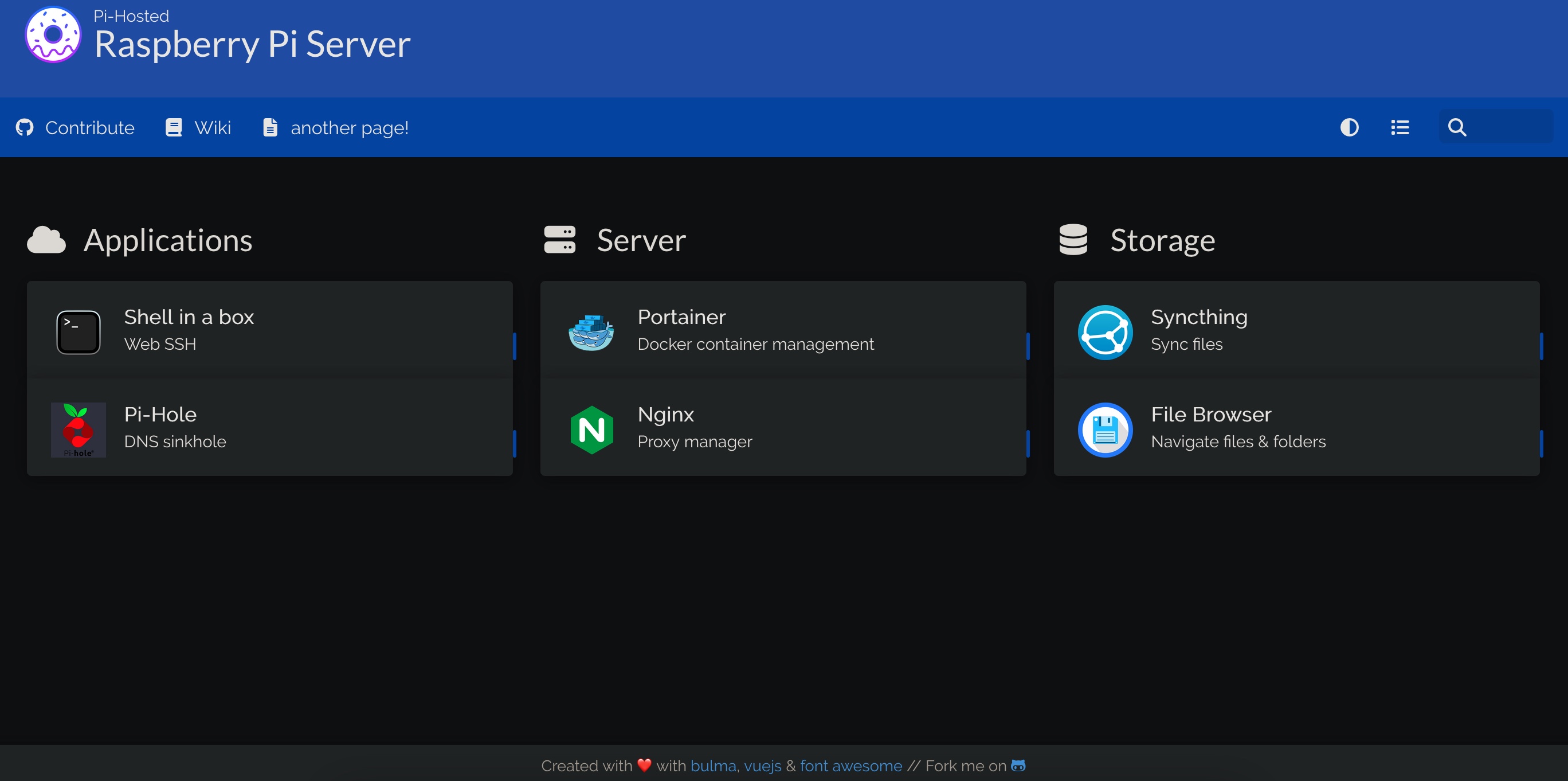Click the GitHub cat icon in footer

tap(1018, 765)
